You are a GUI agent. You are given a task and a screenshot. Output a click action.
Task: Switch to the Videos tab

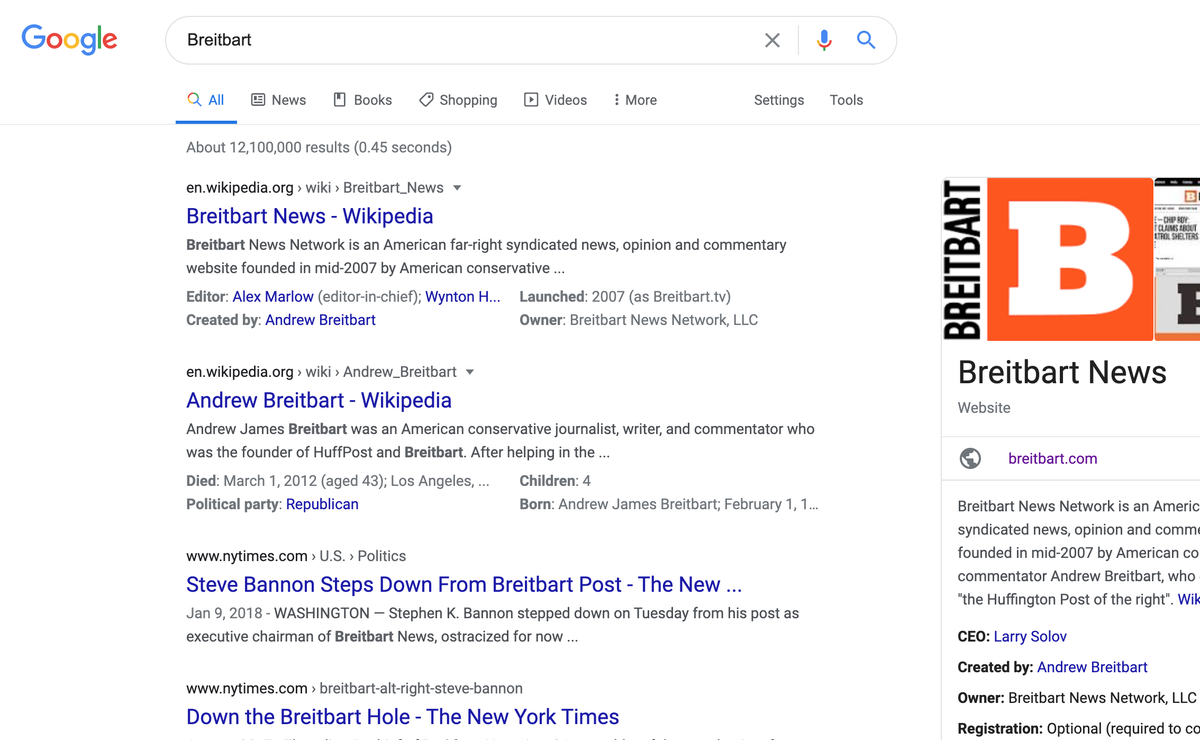555,100
